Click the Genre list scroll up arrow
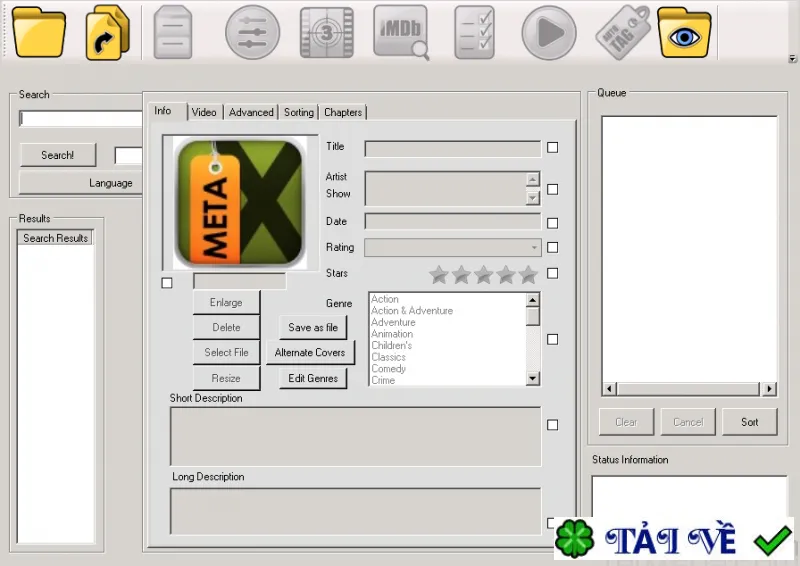 532,300
